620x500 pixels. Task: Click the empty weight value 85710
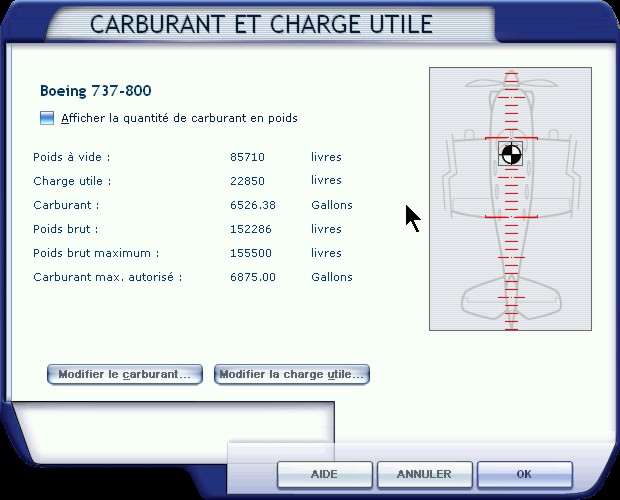tap(248, 157)
